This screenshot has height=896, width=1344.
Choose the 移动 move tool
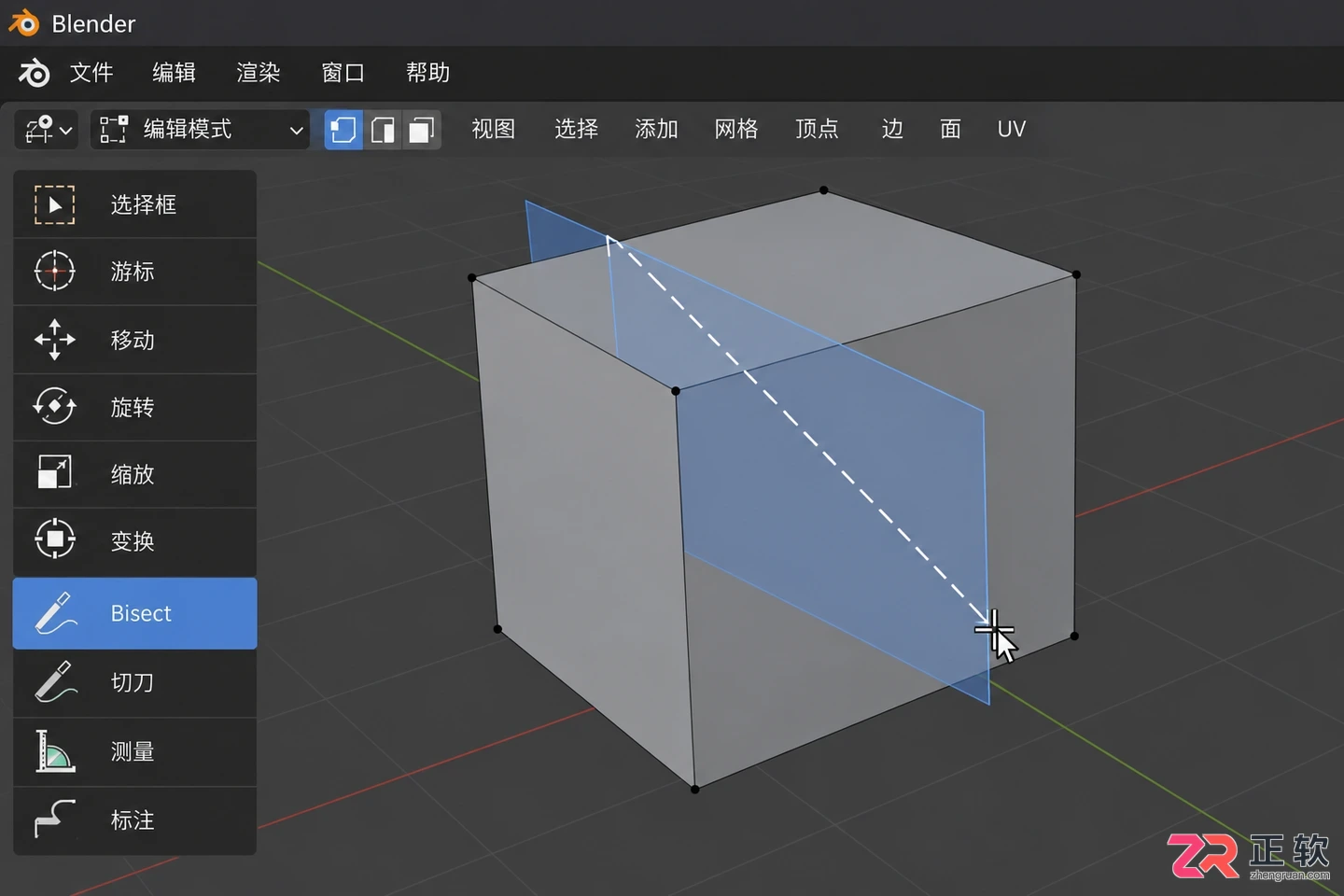134,340
